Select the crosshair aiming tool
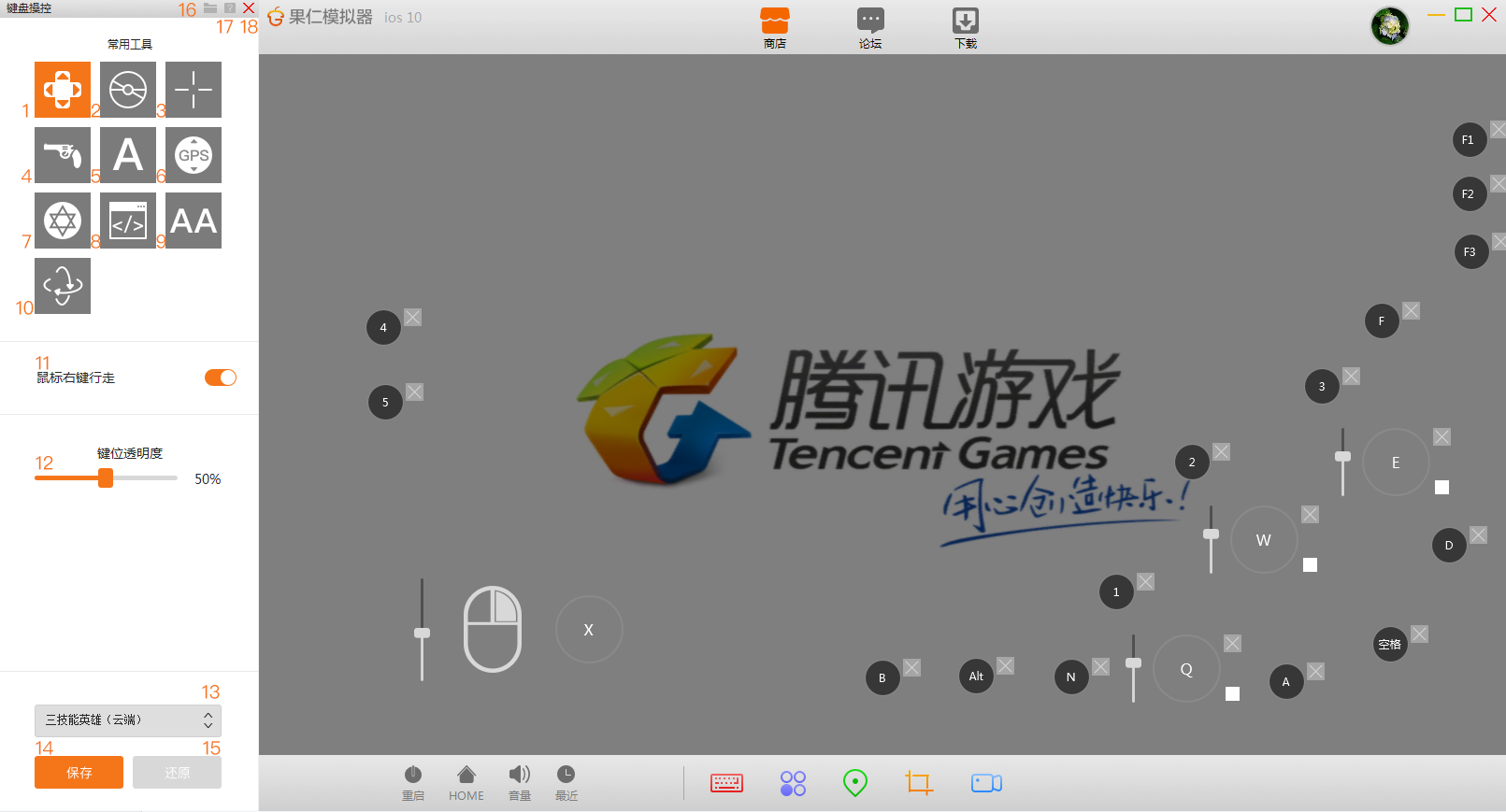The image size is (1506, 812). coord(194,90)
